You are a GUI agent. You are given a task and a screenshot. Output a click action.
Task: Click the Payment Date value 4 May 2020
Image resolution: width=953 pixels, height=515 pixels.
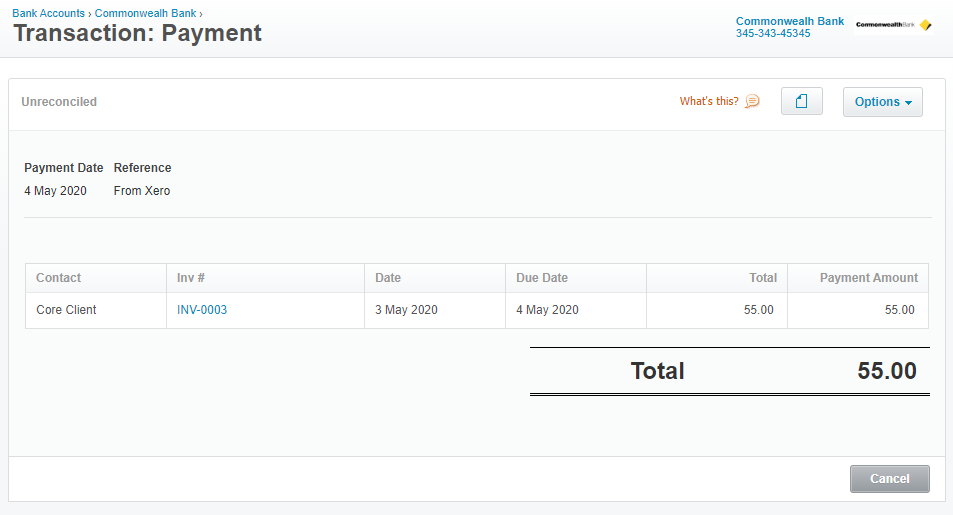[55, 190]
